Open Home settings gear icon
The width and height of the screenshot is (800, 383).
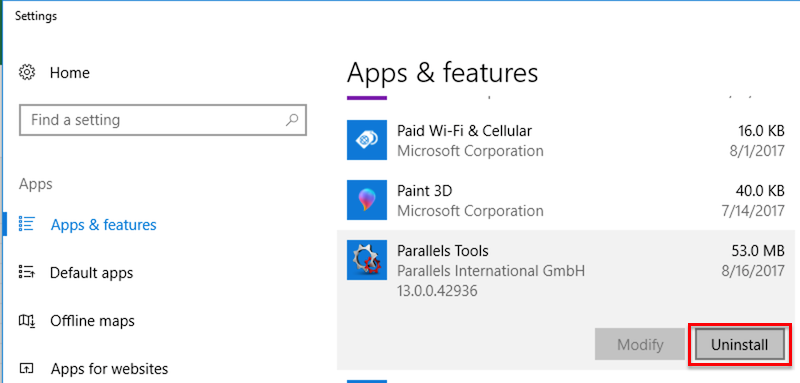point(27,72)
